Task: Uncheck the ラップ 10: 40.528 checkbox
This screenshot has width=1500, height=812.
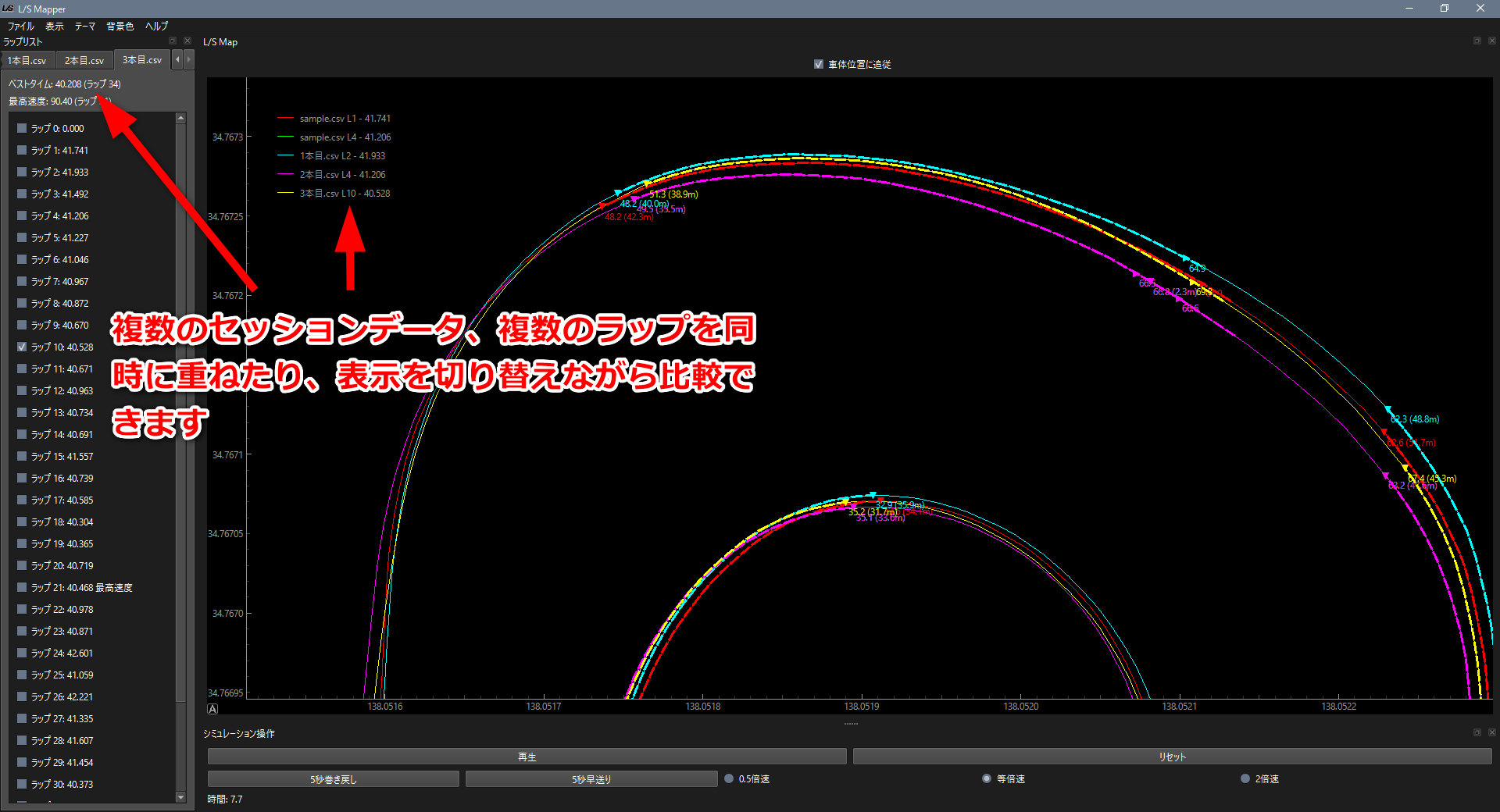Action: (22, 347)
